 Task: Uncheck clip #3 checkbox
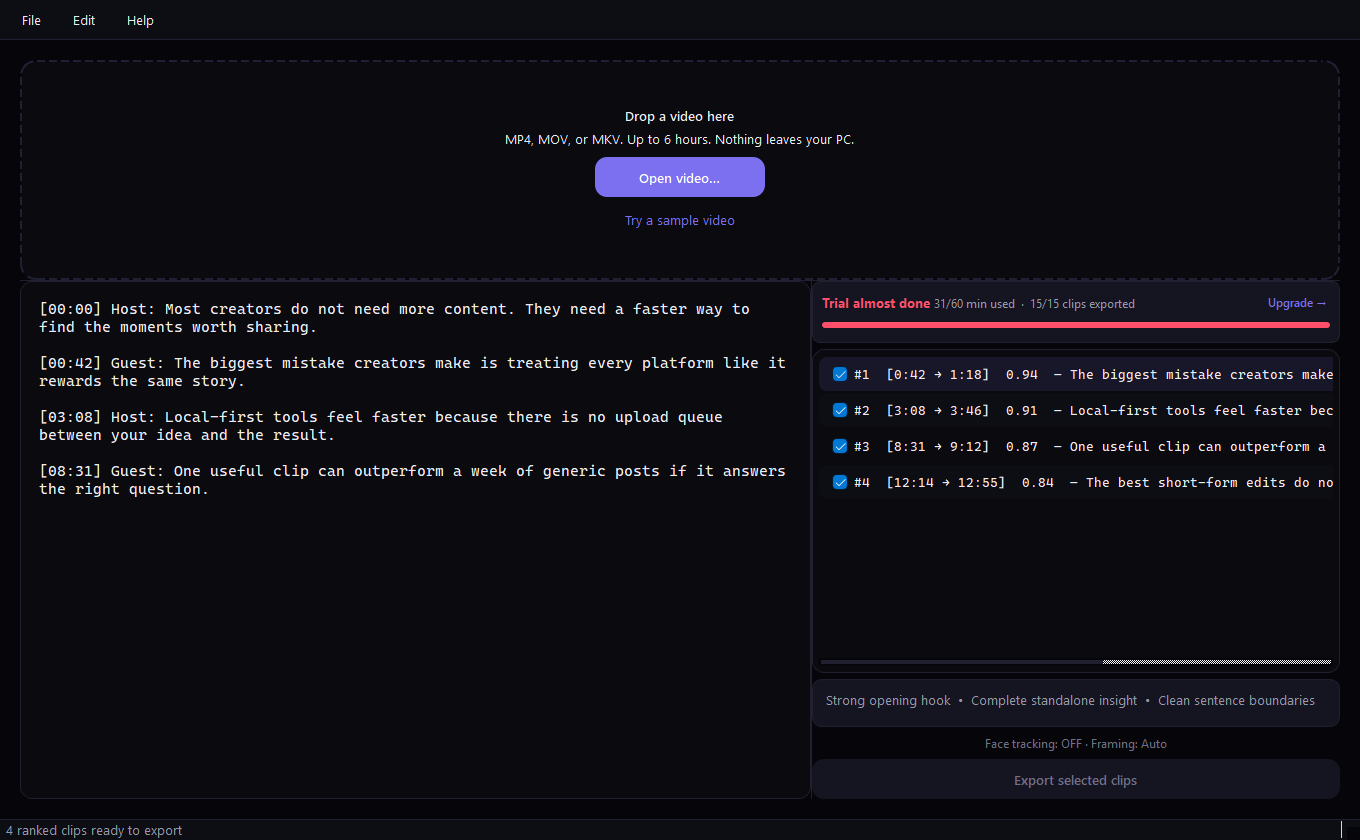tap(840, 446)
